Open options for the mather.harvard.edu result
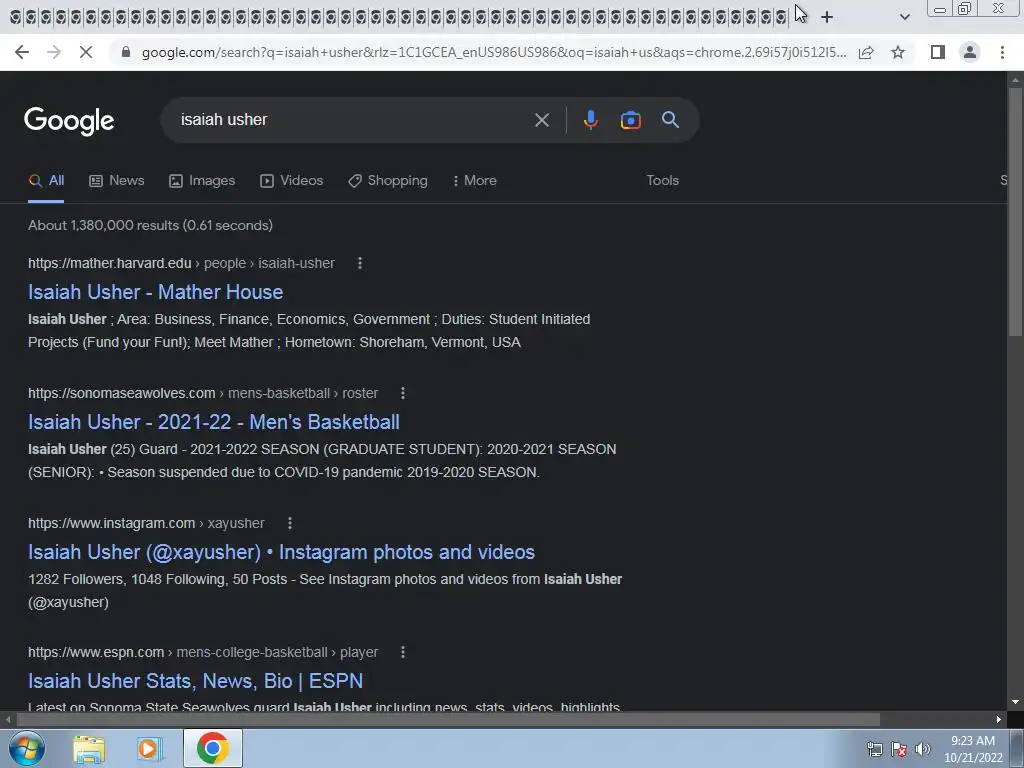The height and width of the screenshot is (768, 1024). pos(360,263)
